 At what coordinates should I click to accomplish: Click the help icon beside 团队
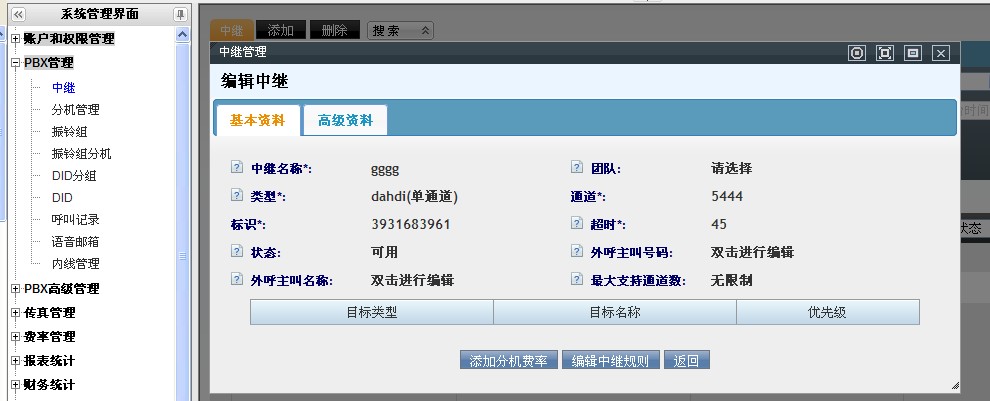pos(577,168)
